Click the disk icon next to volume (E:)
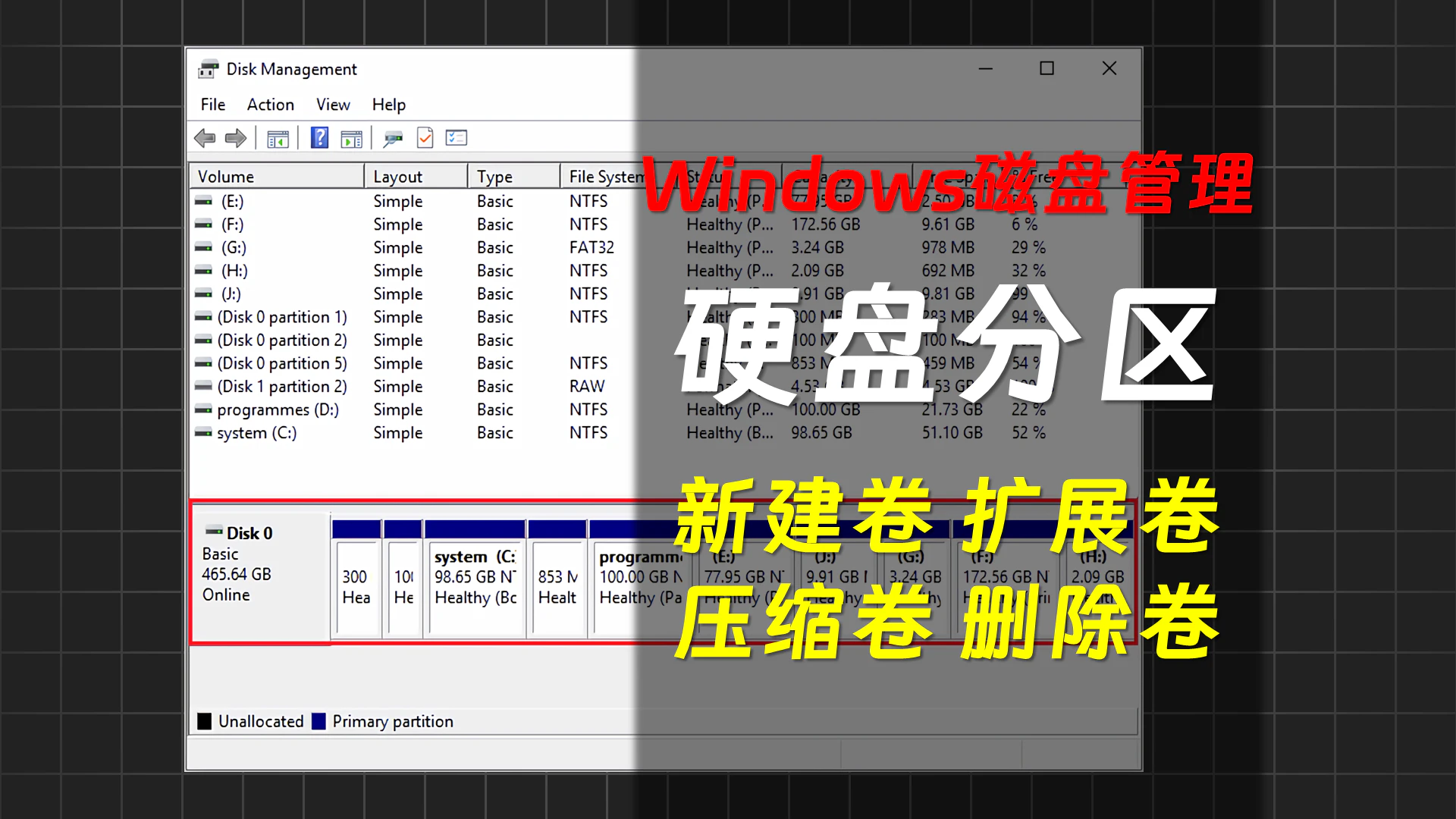This screenshot has width=1456, height=819. (x=202, y=201)
